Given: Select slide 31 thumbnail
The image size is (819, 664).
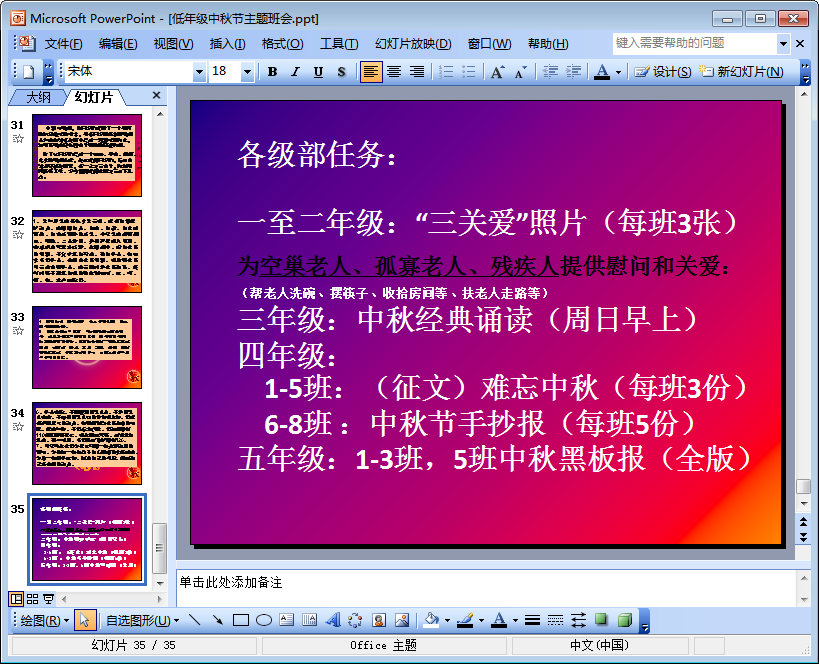Looking at the screenshot, I should pos(87,156).
